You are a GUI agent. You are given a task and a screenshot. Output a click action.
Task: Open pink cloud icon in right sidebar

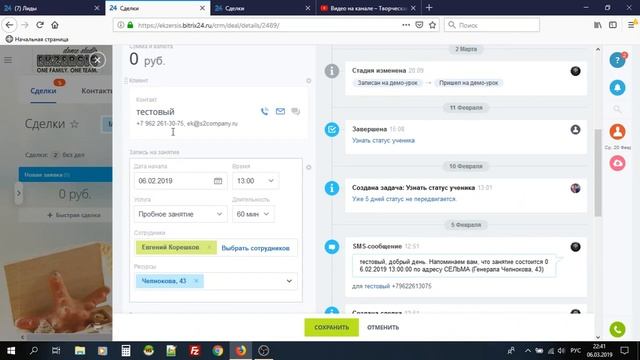tap(617, 163)
